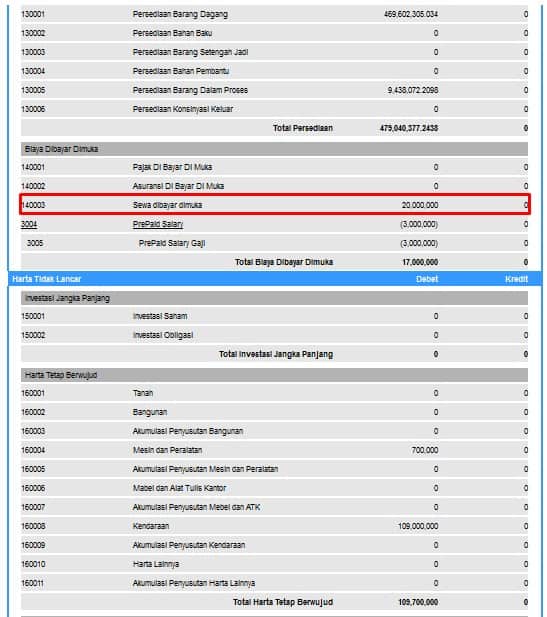
Task: Select account code 3005
Action: (x=35, y=243)
